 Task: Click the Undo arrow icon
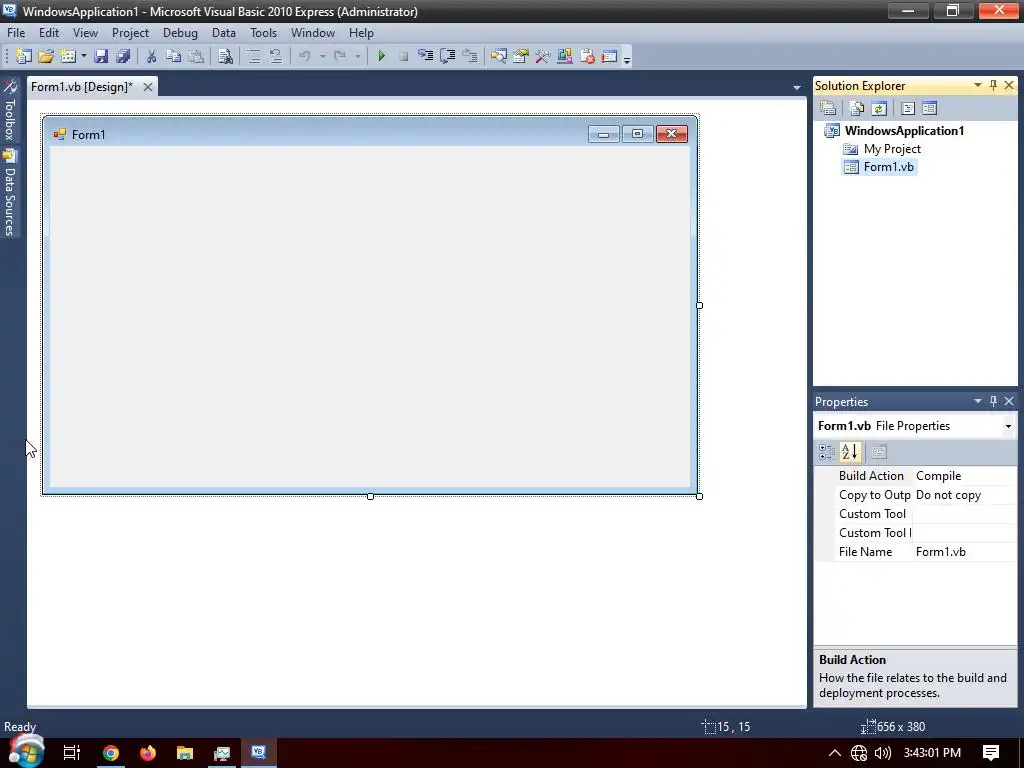(x=304, y=56)
